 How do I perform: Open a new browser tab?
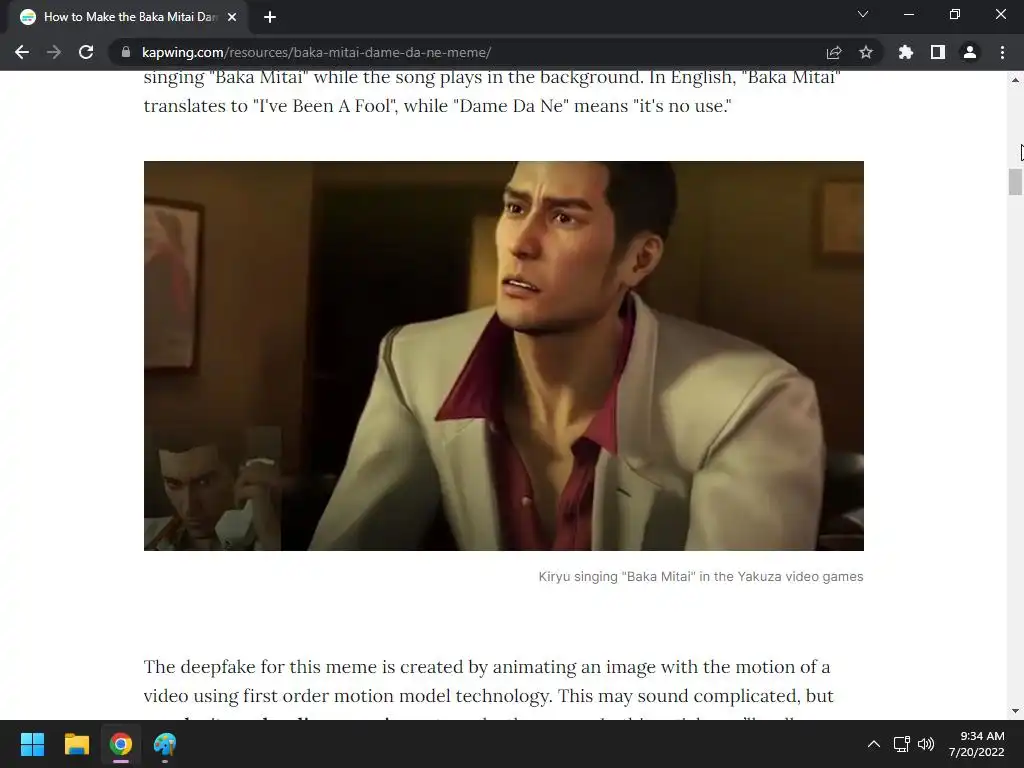coord(270,17)
